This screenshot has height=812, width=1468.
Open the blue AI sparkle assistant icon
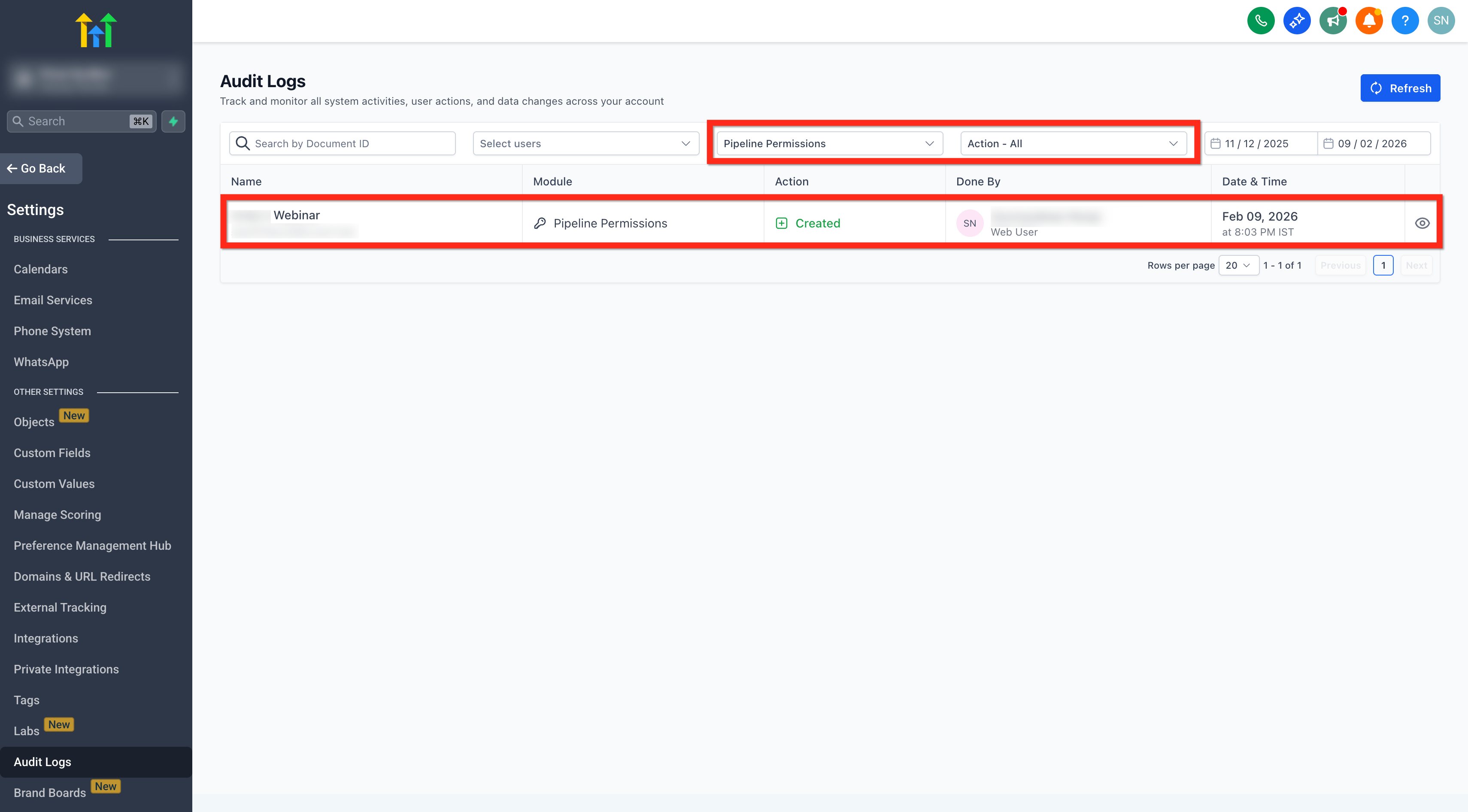1296,21
